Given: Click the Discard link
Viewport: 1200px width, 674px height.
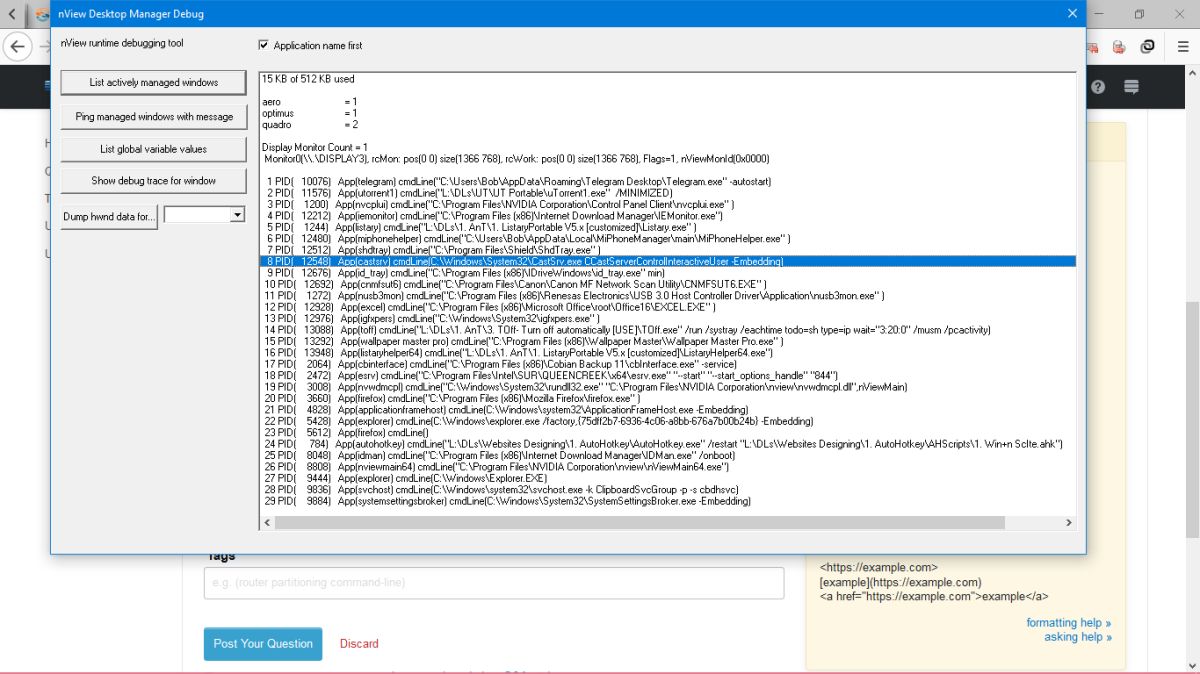Looking at the screenshot, I should (359, 643).
